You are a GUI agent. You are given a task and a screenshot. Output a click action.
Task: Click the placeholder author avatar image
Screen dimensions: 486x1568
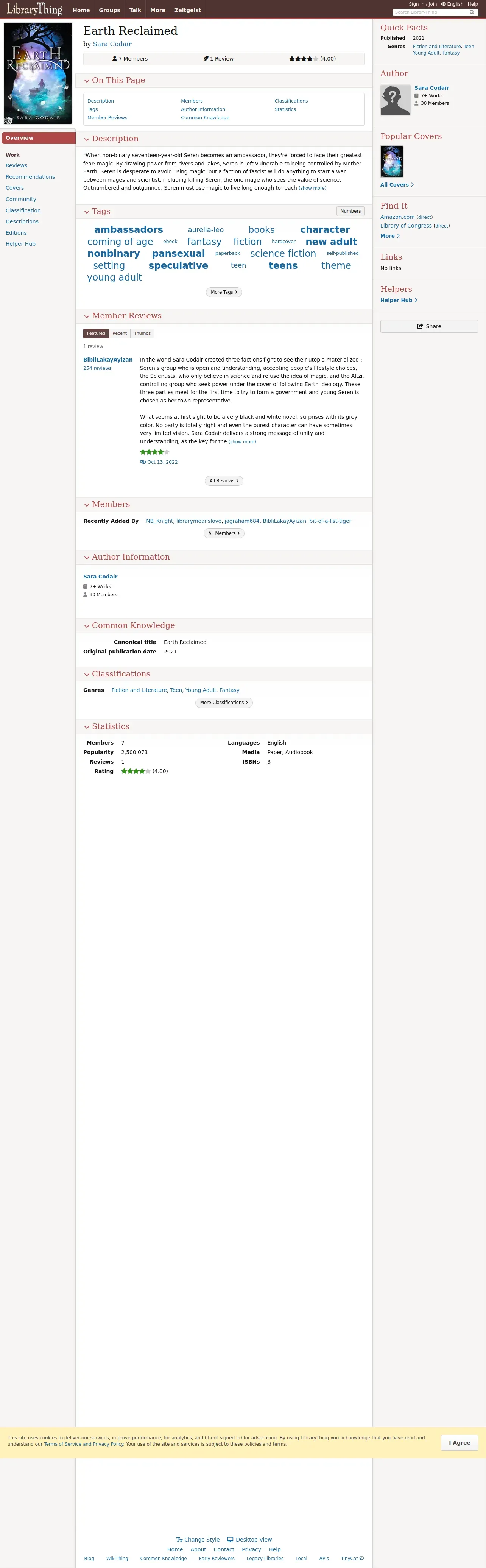pos(396,100)
